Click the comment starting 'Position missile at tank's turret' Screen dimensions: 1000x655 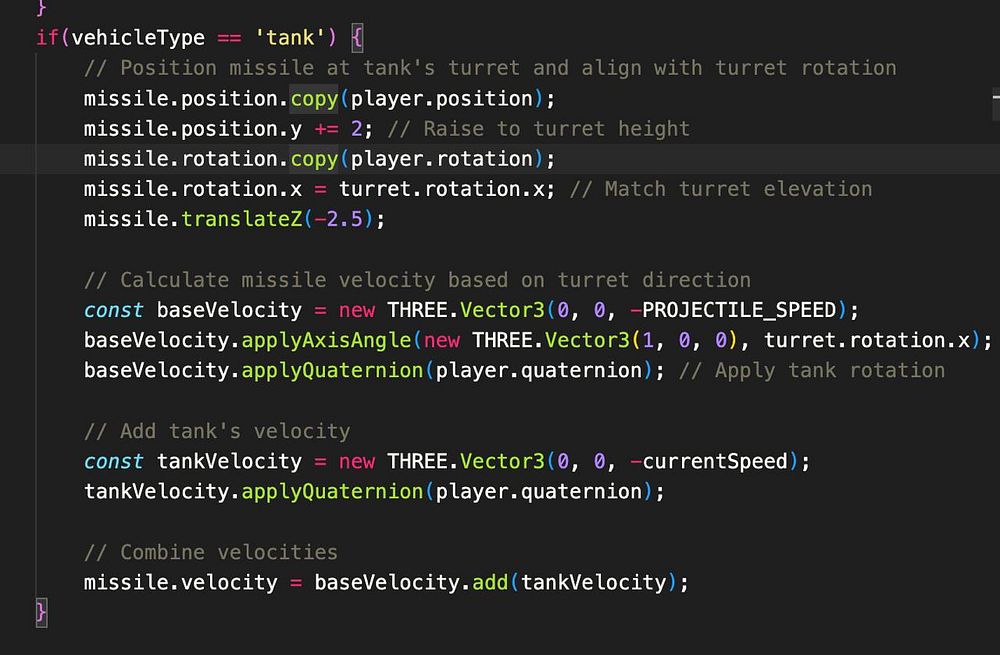(x=490, y=68)
